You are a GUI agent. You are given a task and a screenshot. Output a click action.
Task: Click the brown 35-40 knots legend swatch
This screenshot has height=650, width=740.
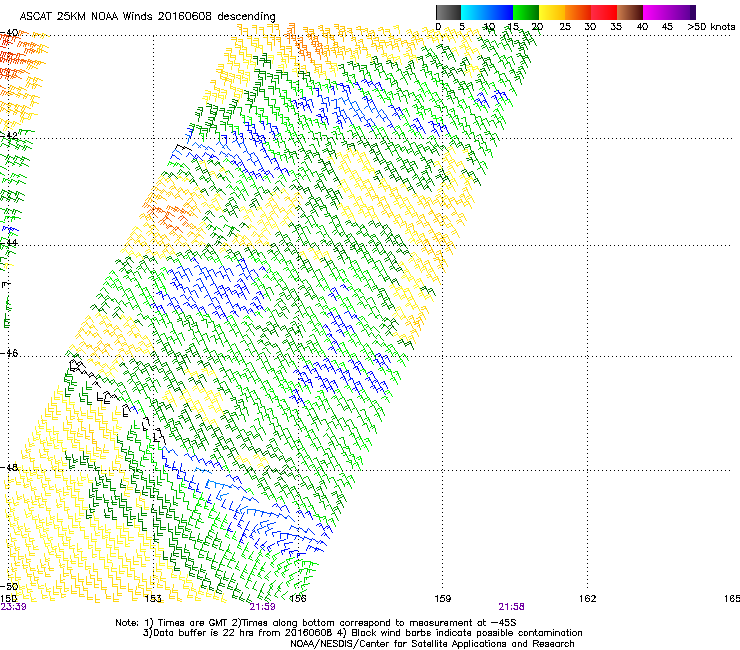pyautogui.click(x=630, y=12)
